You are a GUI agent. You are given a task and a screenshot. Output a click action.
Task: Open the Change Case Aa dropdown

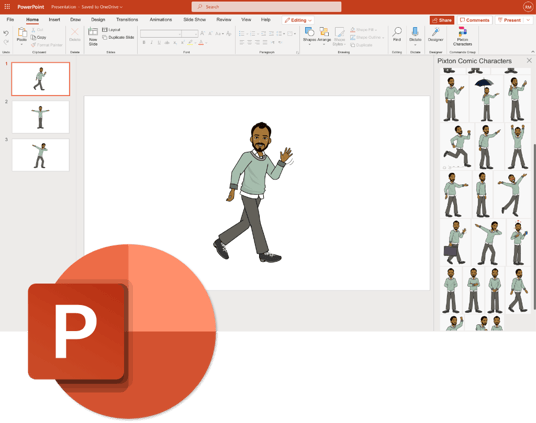coord(219,34)
